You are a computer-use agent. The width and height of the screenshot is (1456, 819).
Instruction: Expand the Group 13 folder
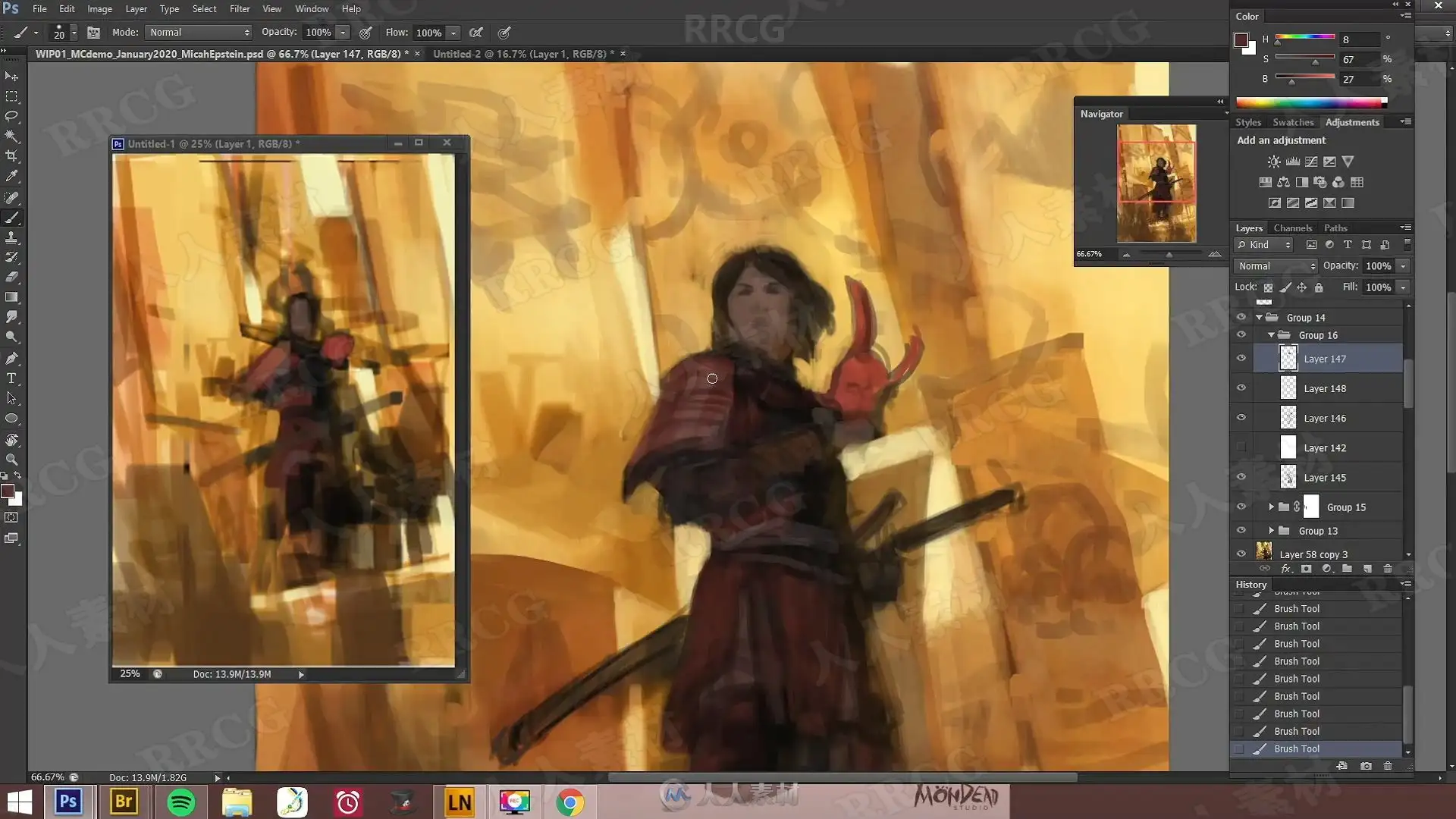[x=1272, y=530]
